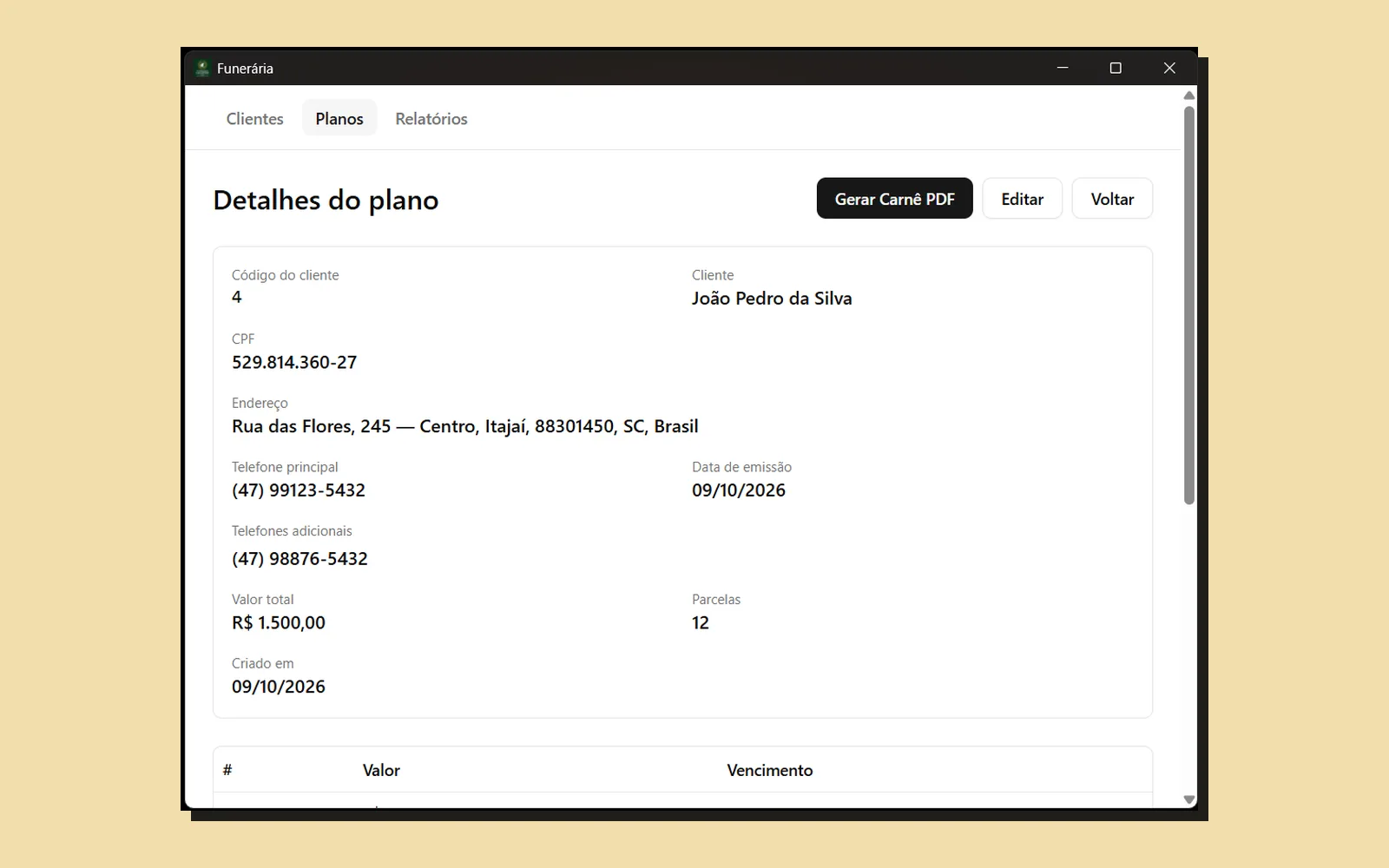Click the main phone (47) 99123-5432

pyautogui.click(x=299, y=490)
